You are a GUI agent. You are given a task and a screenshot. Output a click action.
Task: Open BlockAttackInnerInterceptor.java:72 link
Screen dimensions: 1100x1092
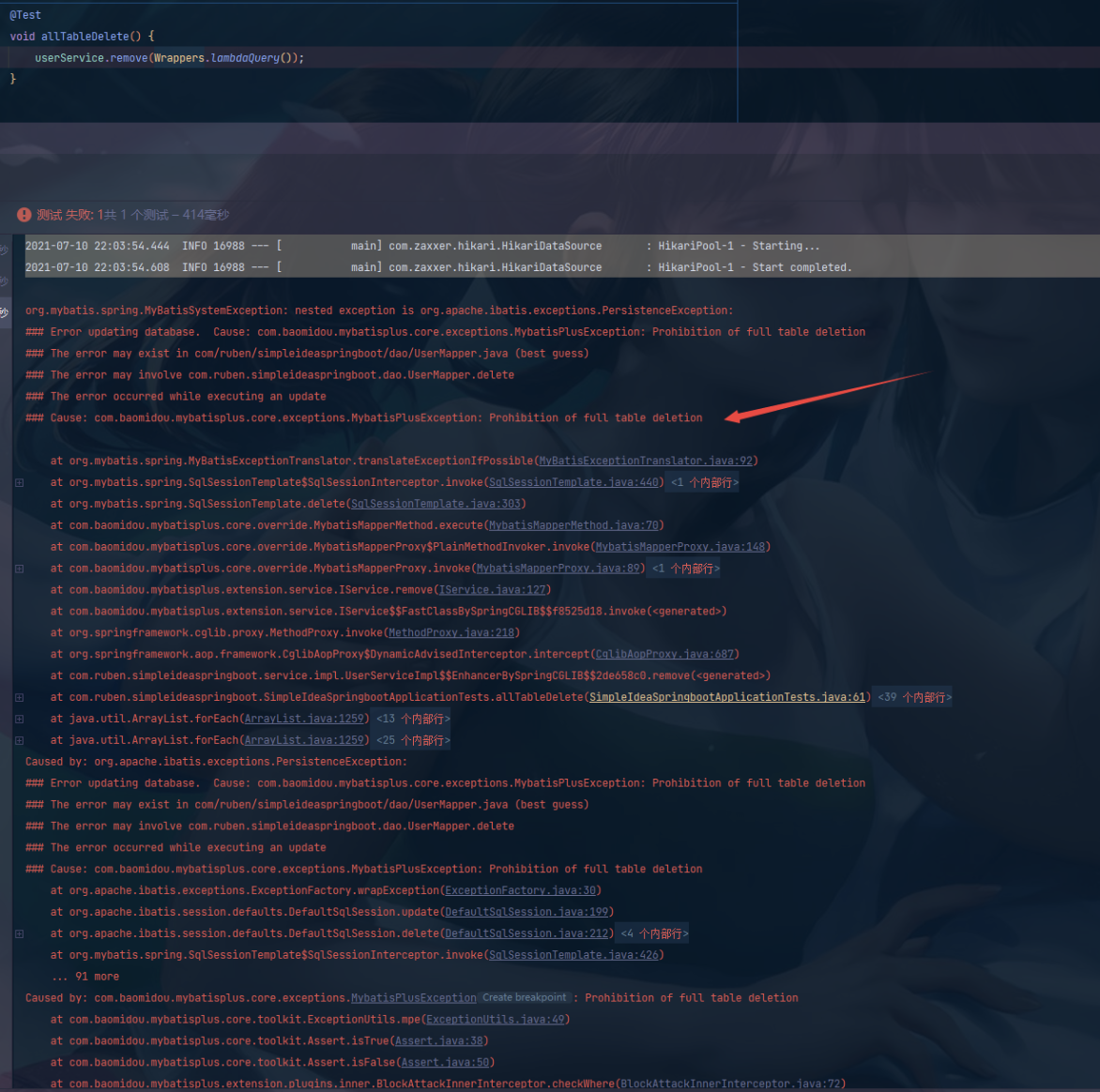(730, 1084)
